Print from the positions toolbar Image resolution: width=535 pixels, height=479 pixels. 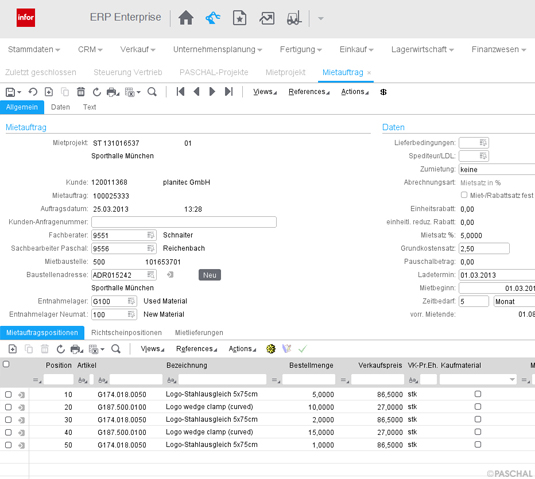click(x=76, y=349)
